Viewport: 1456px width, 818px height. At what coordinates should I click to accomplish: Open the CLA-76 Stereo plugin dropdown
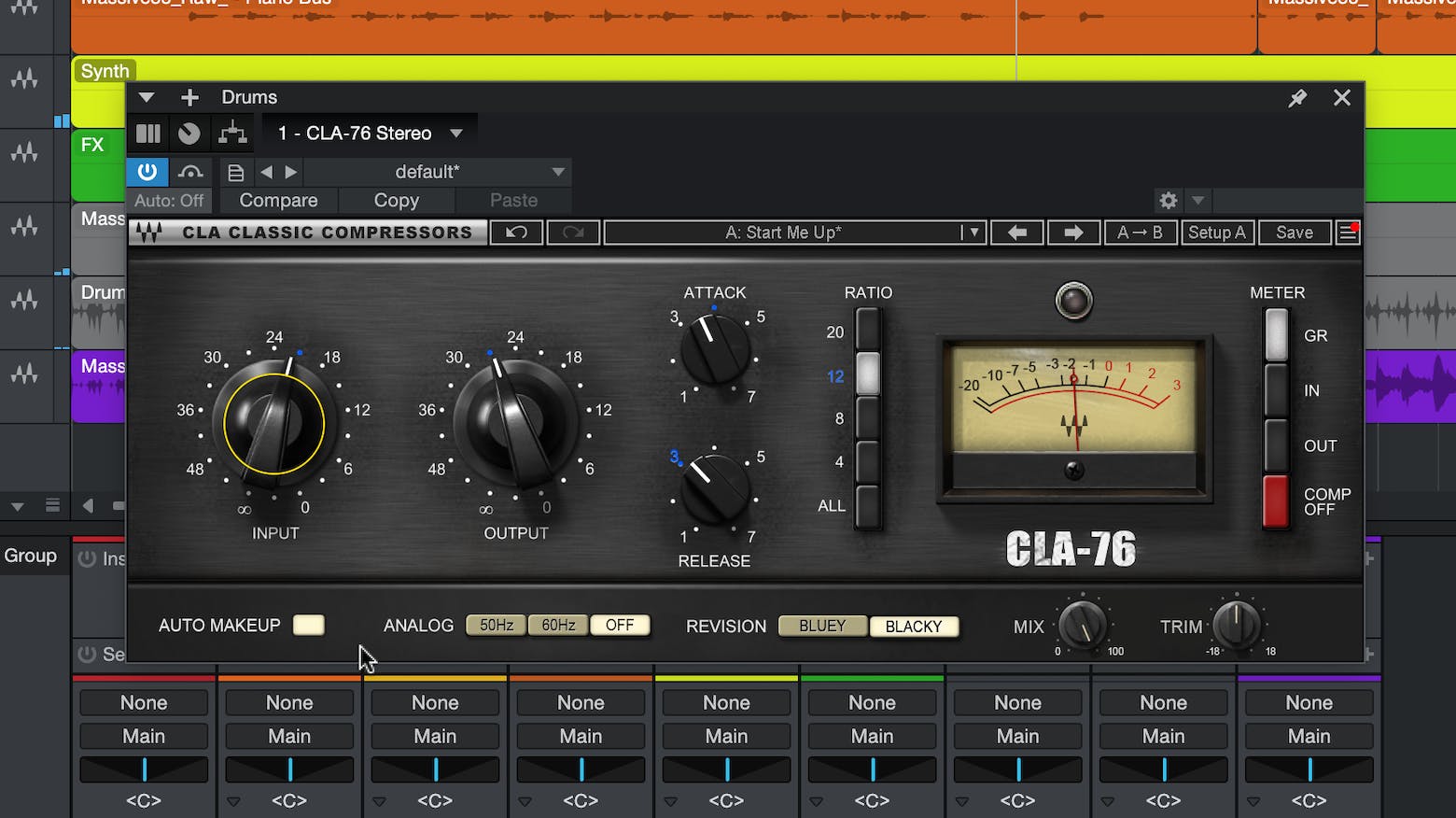[x=456, y=134]
